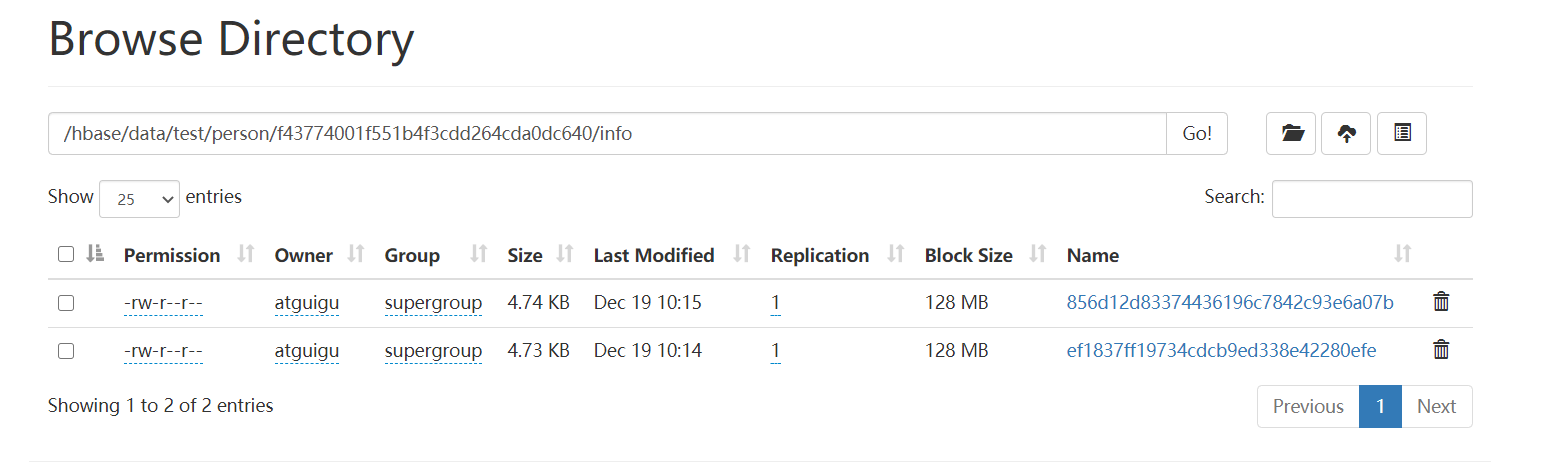The height and width of the screenshot is (467, 1562).
Task: Click the upload files cloud icon
Action: coord(1346,134)
